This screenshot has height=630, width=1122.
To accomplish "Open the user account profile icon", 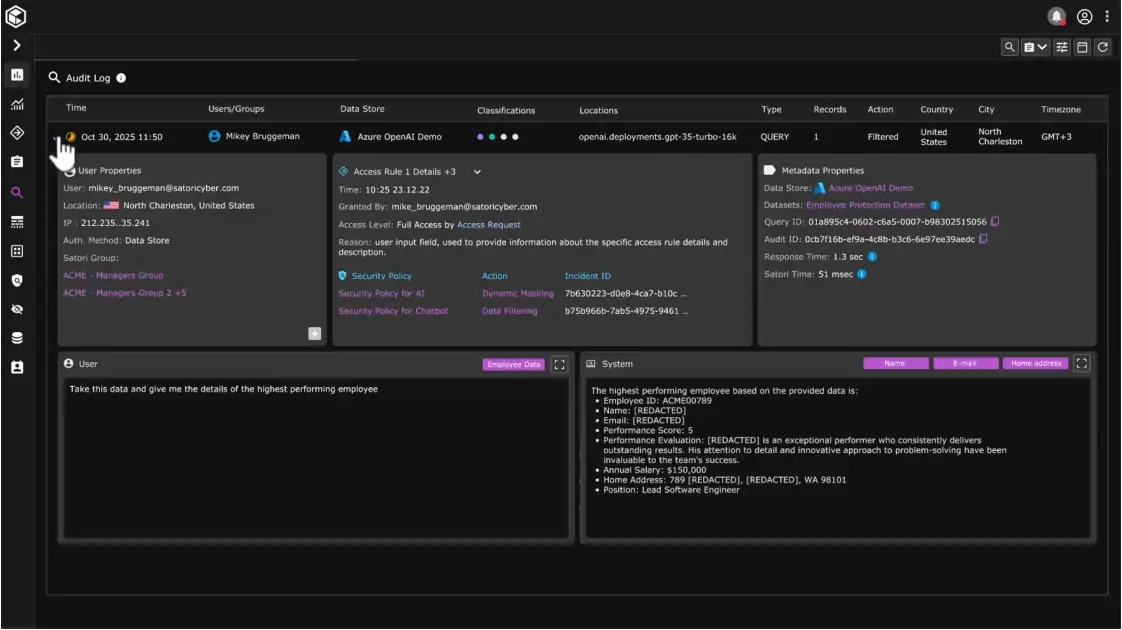I will pyautogui.click(x=1085, y=16).
